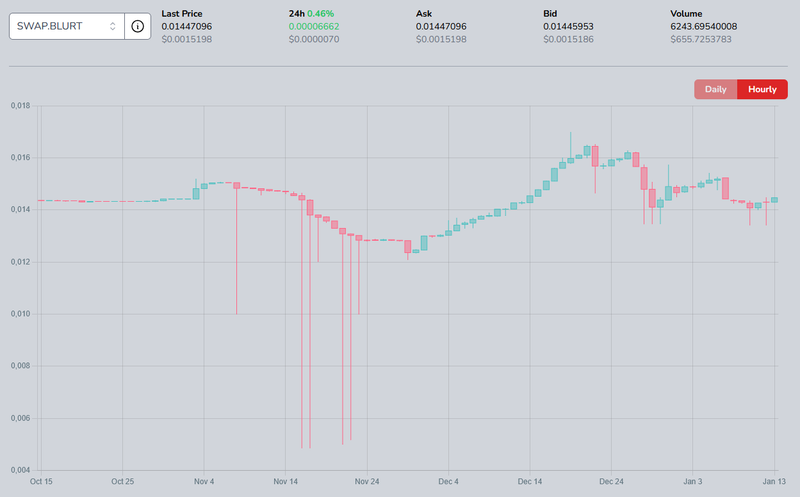
Task: Click the 0,004 price axis label
Action: point(20,470)
